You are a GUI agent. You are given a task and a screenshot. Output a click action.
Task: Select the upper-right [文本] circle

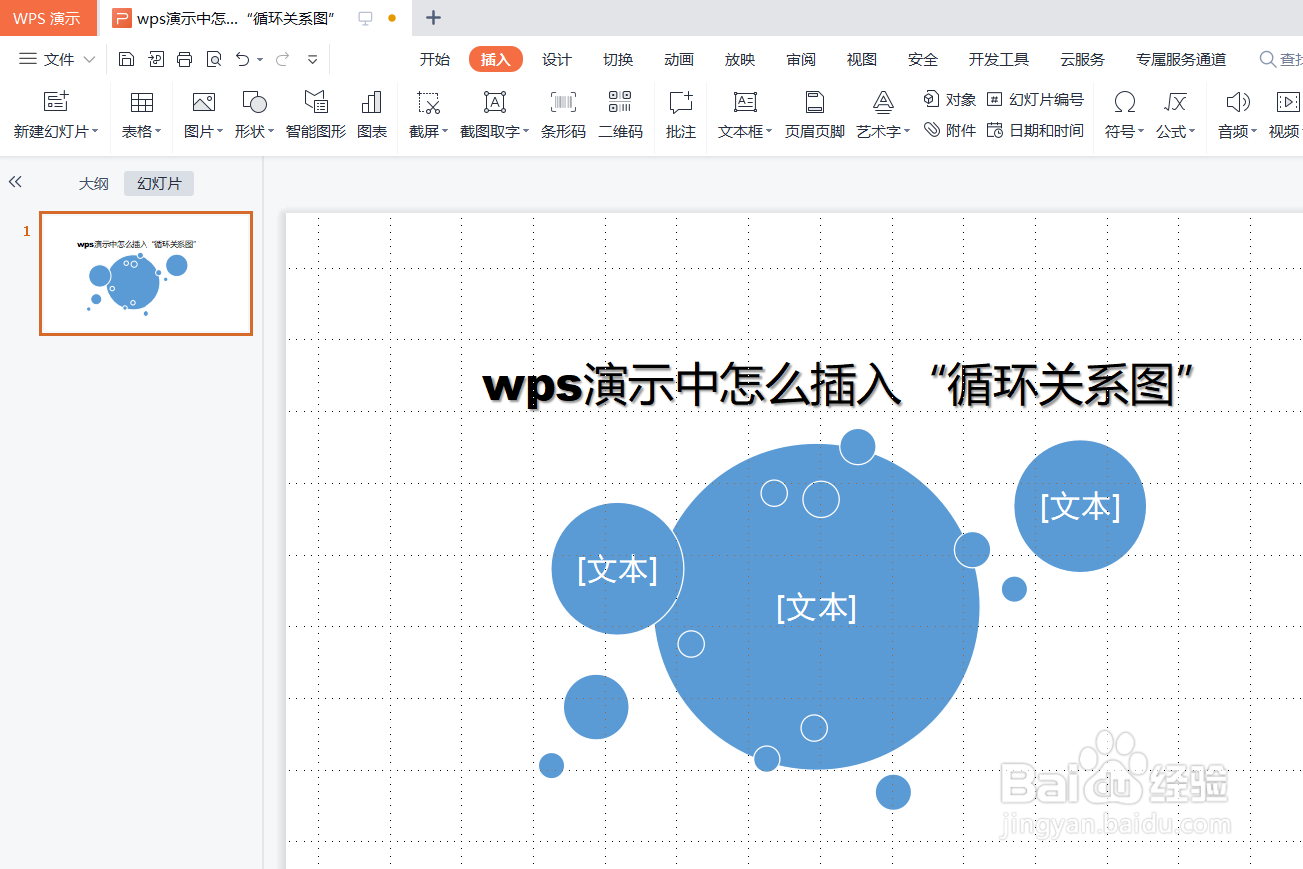[x=1080, y=506]
